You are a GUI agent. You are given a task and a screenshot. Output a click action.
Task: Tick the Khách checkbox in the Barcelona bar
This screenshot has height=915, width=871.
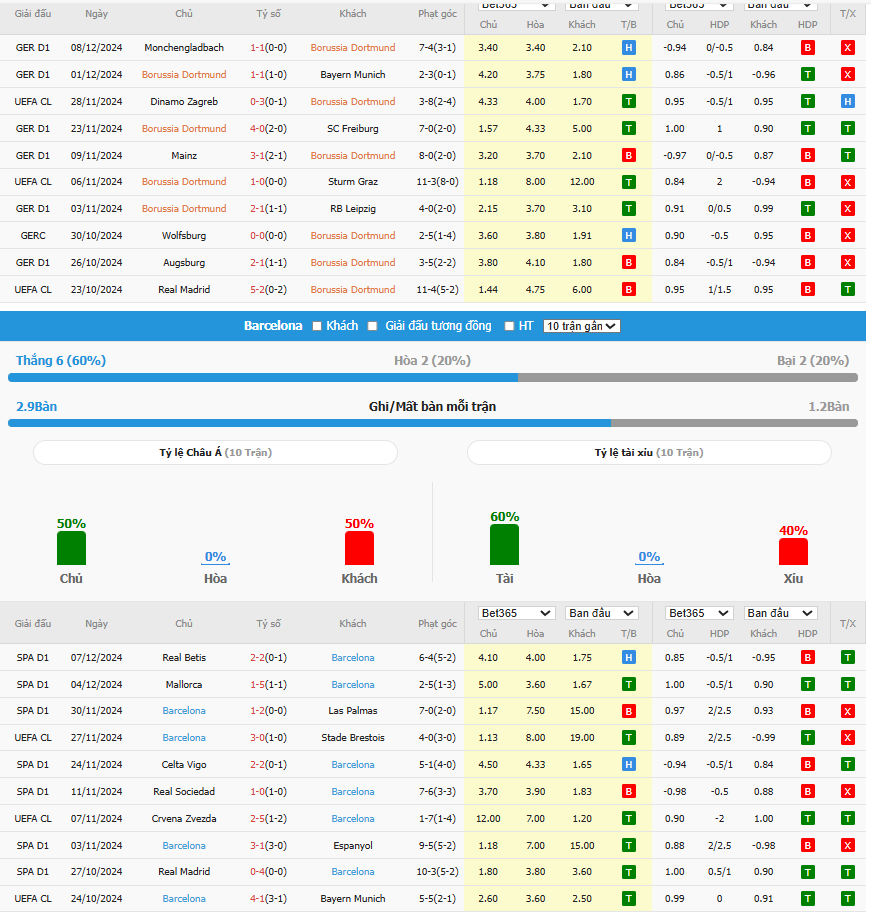tap(317, 326)
